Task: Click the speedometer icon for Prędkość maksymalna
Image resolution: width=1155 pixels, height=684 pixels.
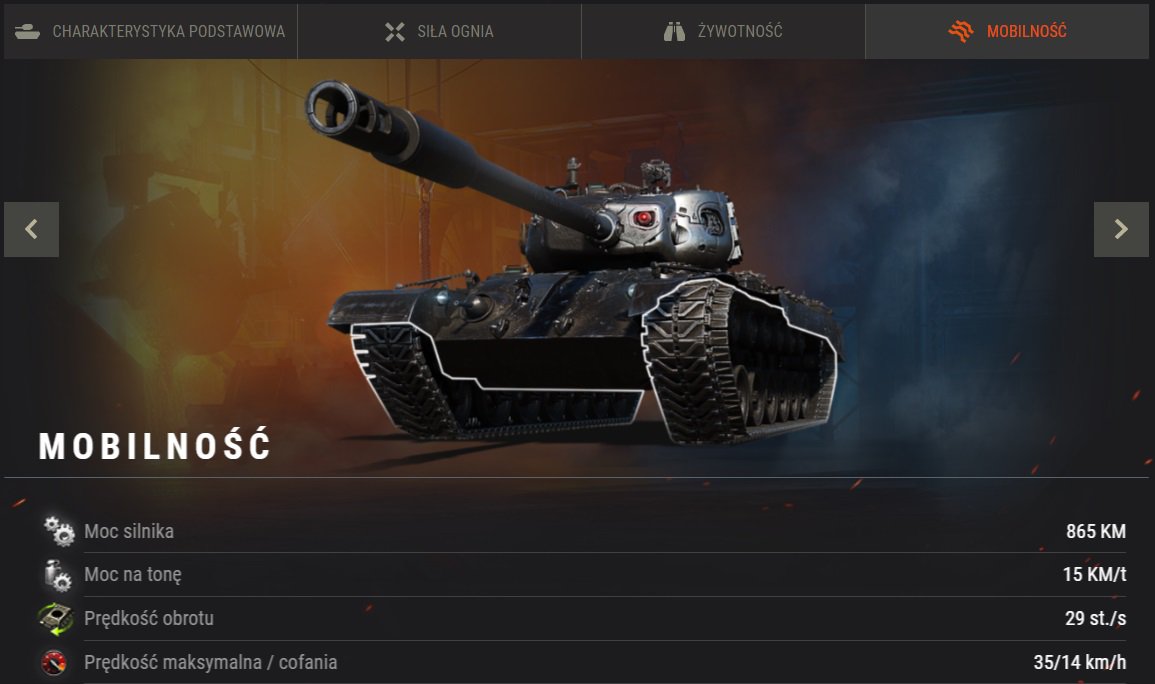Action: [55, 663]
